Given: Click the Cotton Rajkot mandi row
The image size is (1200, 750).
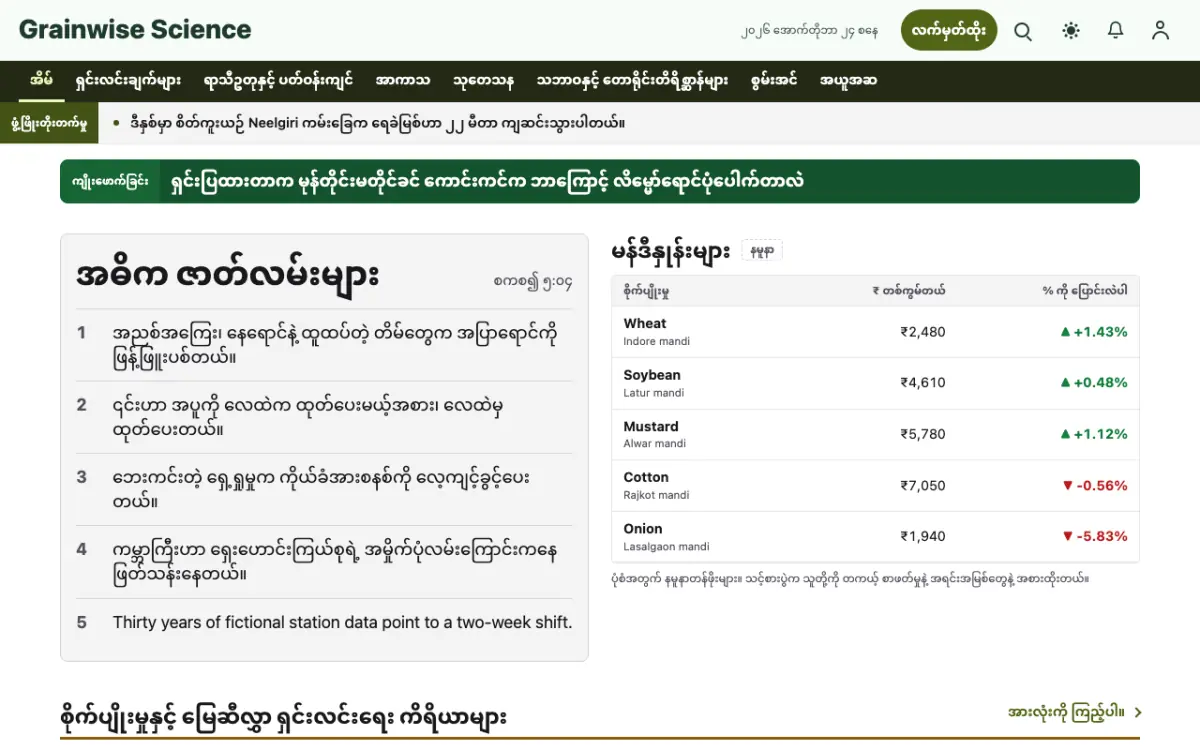Looking at the screenshot, I should click(875, 486).
